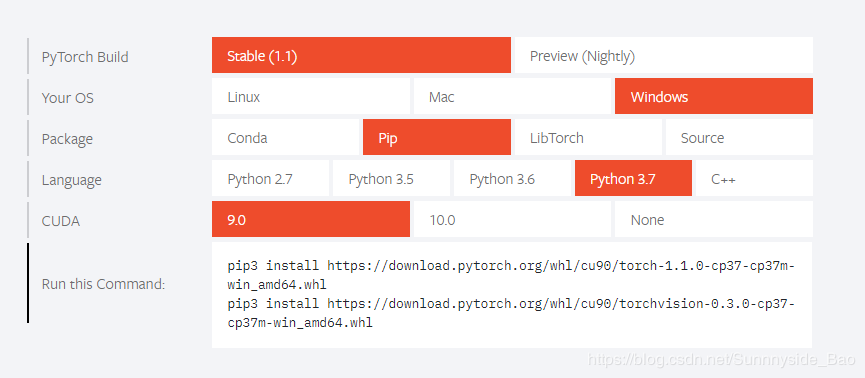Image resolution: width=865 pixels, height=378 pixels.
Task: Click the CUDA row label
Action: [x=61, y=221]
